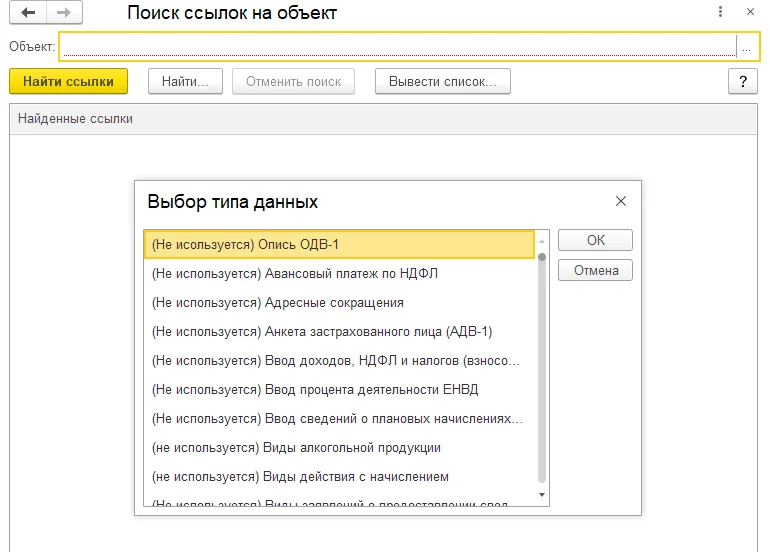Select Авансовый платеж по НДФЛ row
This screenshot has height=552, width=770.
(339, 274)
